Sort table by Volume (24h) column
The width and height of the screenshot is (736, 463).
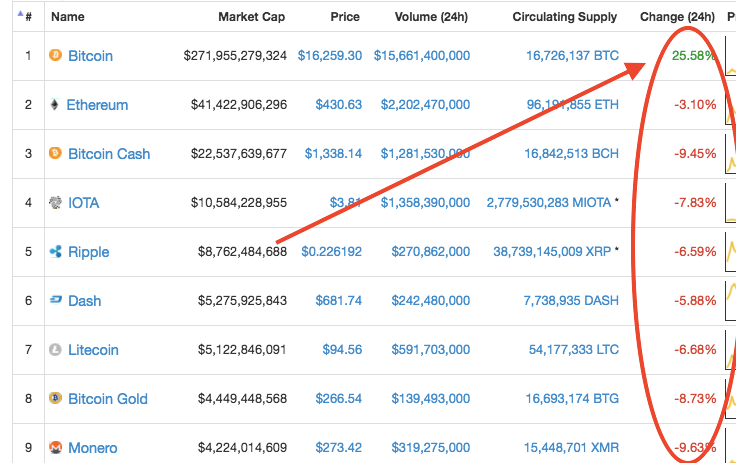(x=431, y=17)
